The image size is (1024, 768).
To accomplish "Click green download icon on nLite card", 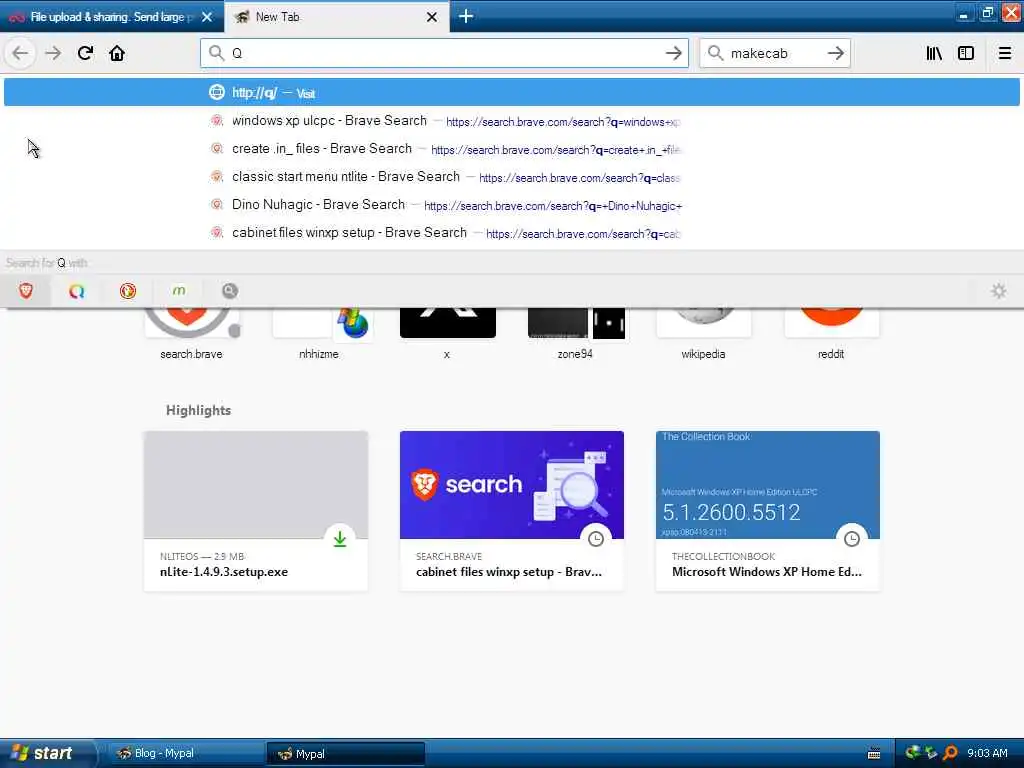I will point(340,539).
